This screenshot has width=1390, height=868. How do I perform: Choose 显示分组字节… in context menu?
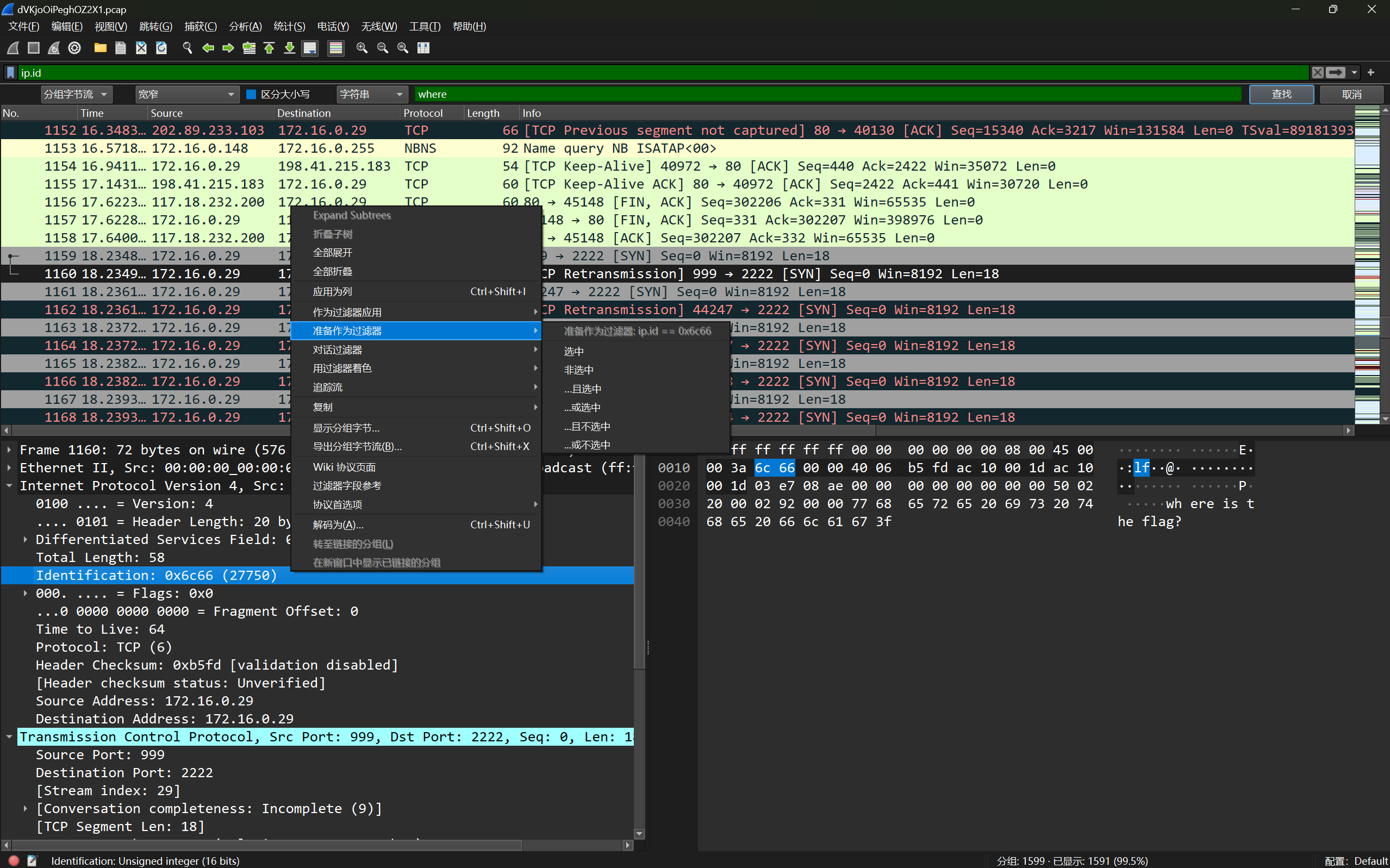coord(417,428)
